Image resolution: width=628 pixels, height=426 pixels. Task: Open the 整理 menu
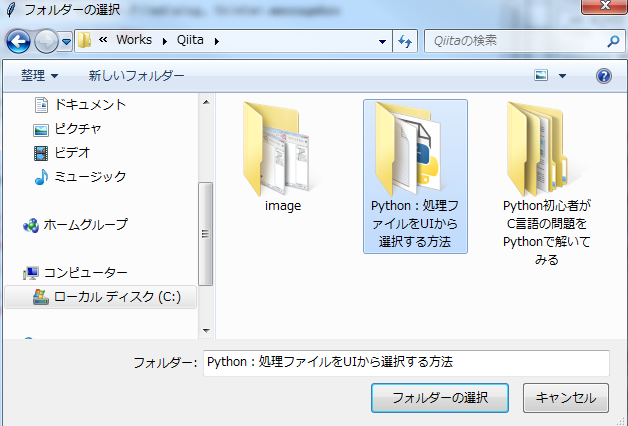click(39, 75)
